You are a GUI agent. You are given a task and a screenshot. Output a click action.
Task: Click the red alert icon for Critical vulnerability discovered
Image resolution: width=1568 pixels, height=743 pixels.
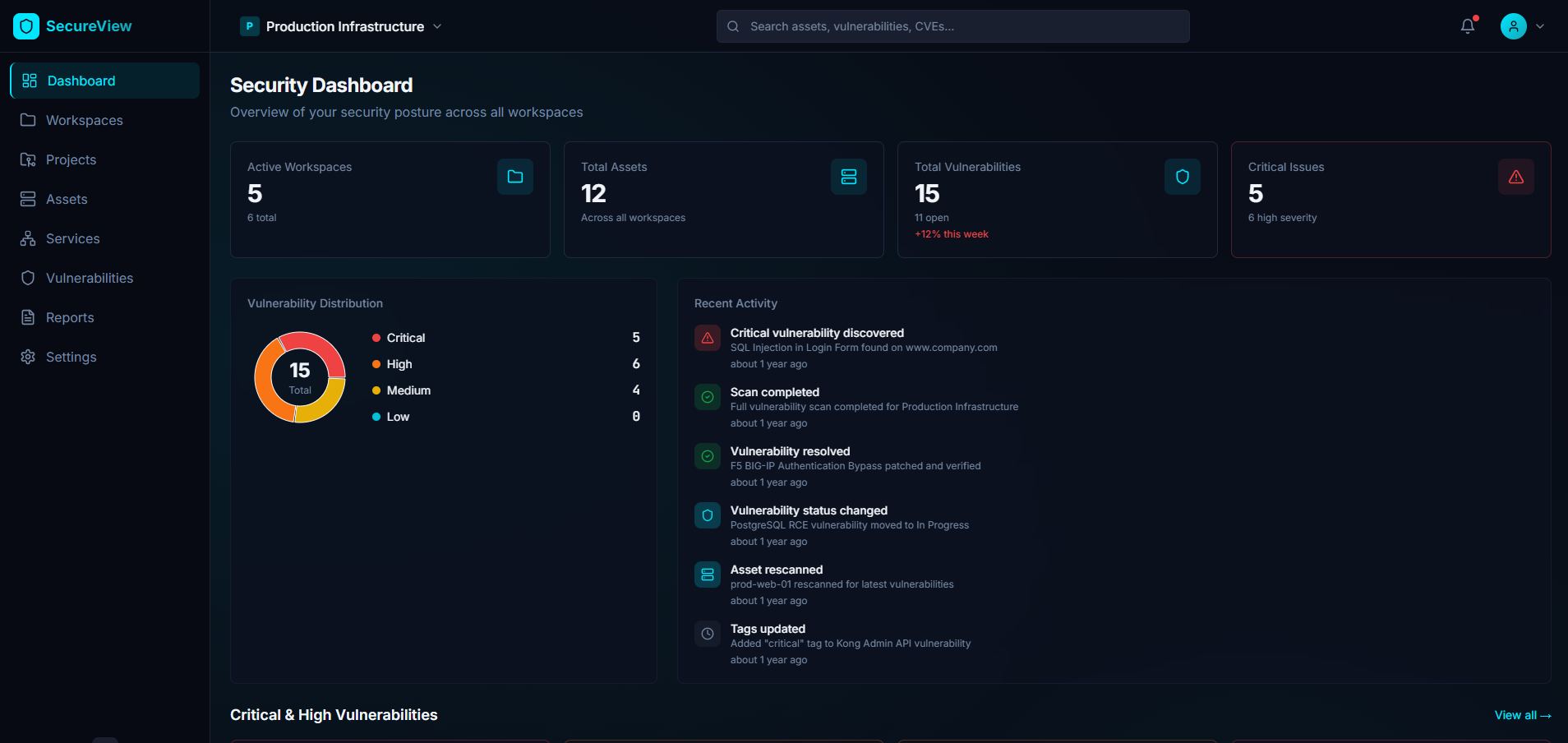708,338
